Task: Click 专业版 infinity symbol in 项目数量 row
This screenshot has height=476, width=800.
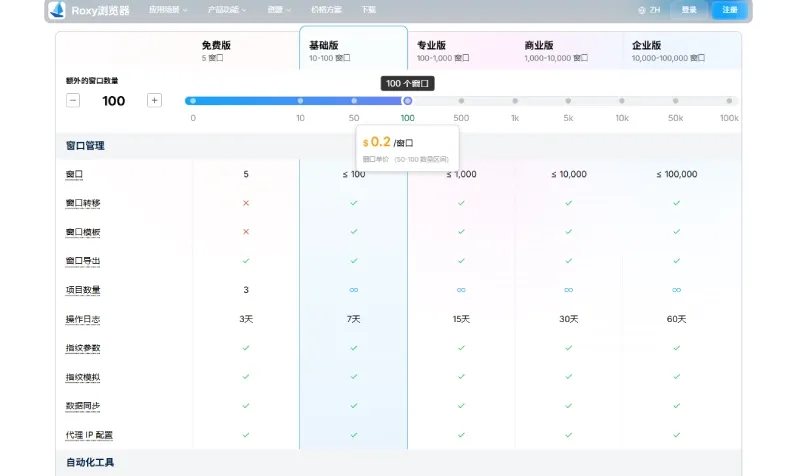Action: pos(461,290)
